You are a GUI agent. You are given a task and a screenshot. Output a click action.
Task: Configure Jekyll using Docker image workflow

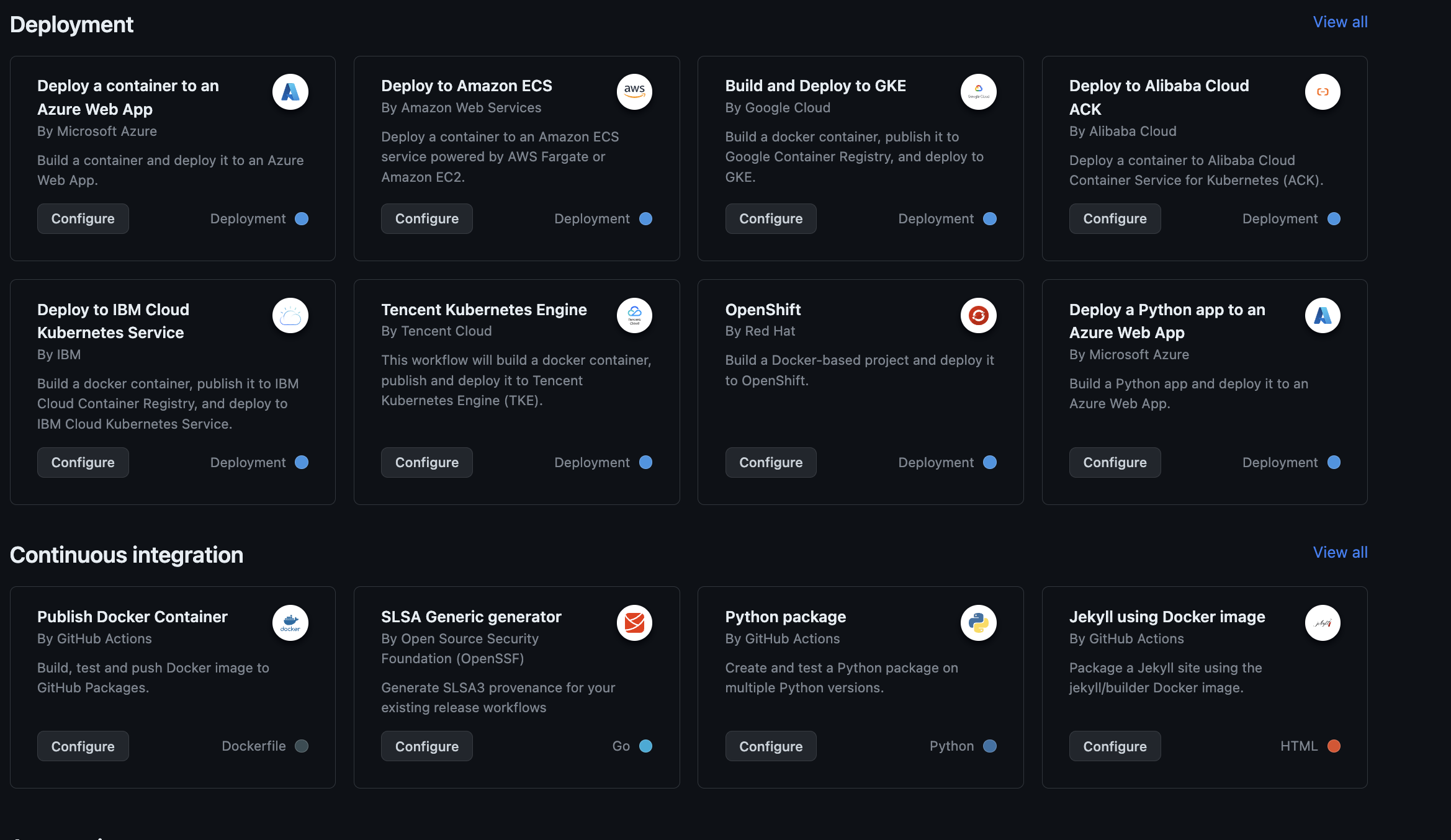click(1115, 746)
